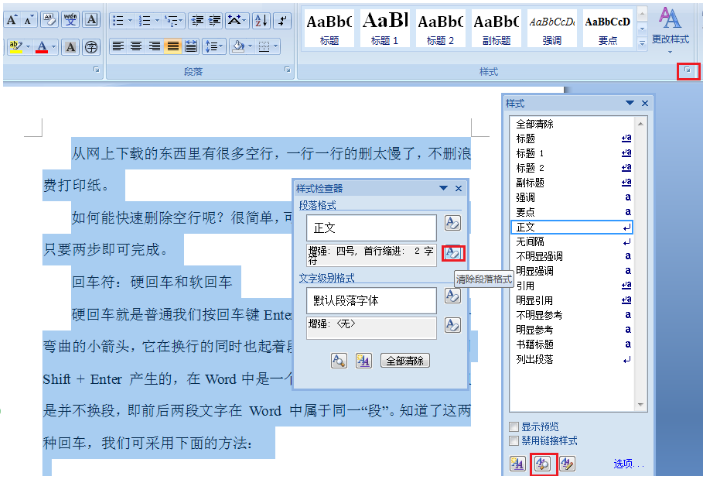
Task: Open the Asian Layout tool
Action: coord(236,20)
